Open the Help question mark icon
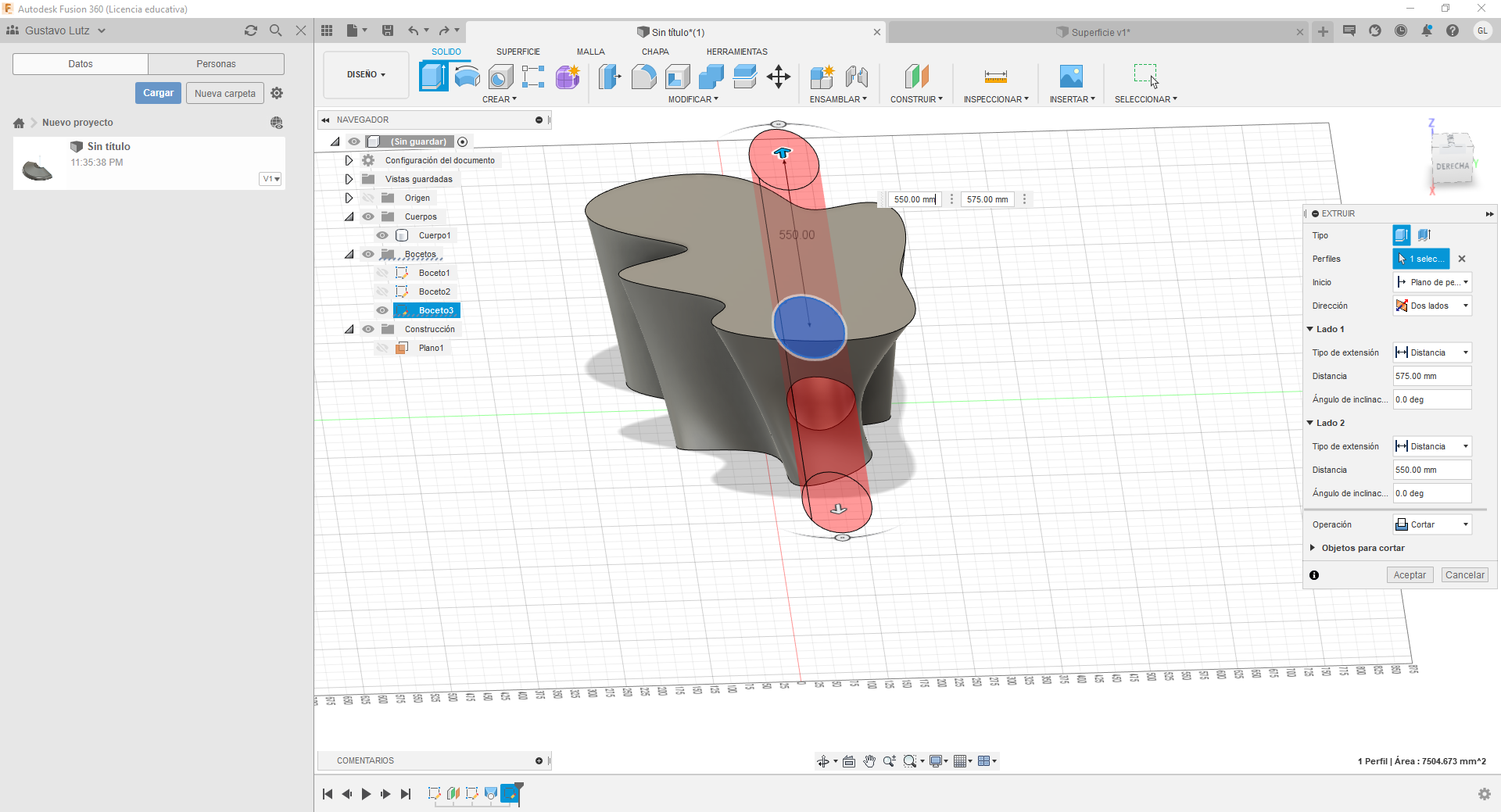This screenshot has height=812, width=1501. [x=1453, y=30]
